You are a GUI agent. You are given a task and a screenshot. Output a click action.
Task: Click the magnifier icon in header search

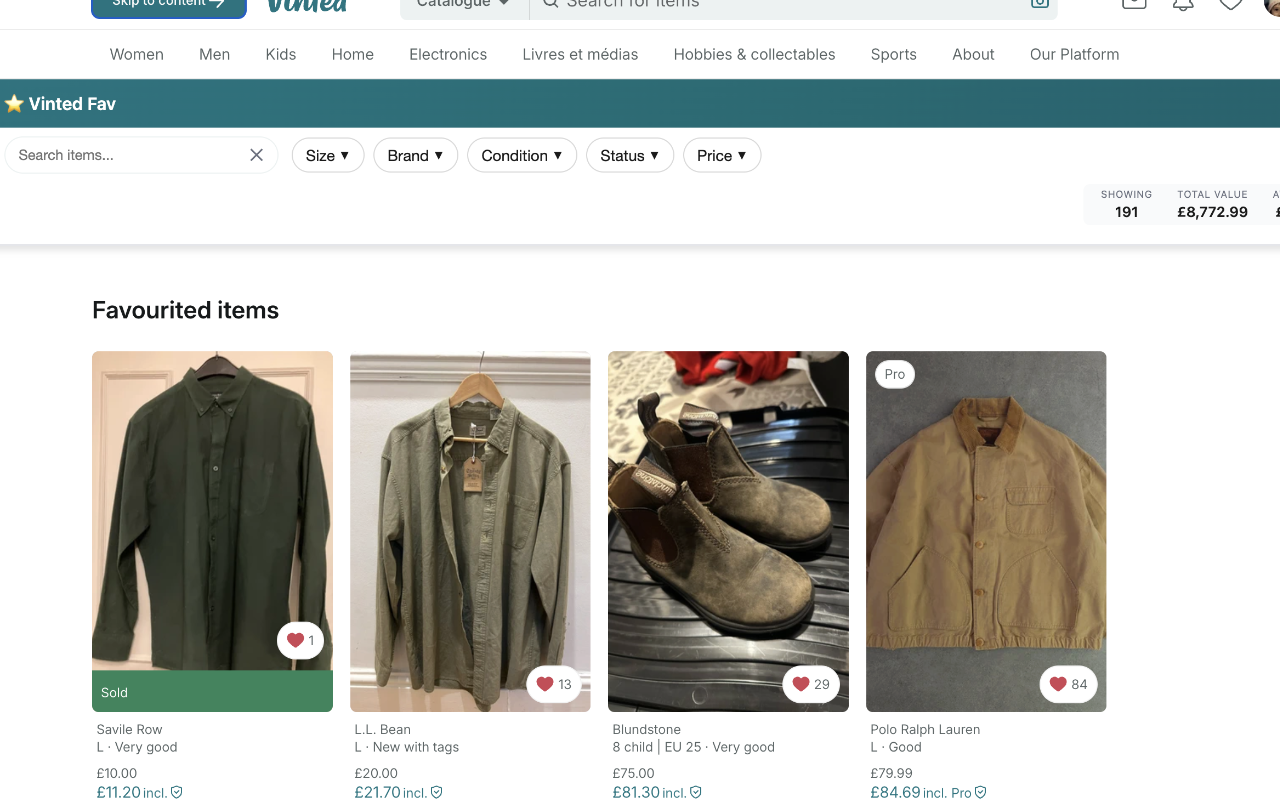550,4
